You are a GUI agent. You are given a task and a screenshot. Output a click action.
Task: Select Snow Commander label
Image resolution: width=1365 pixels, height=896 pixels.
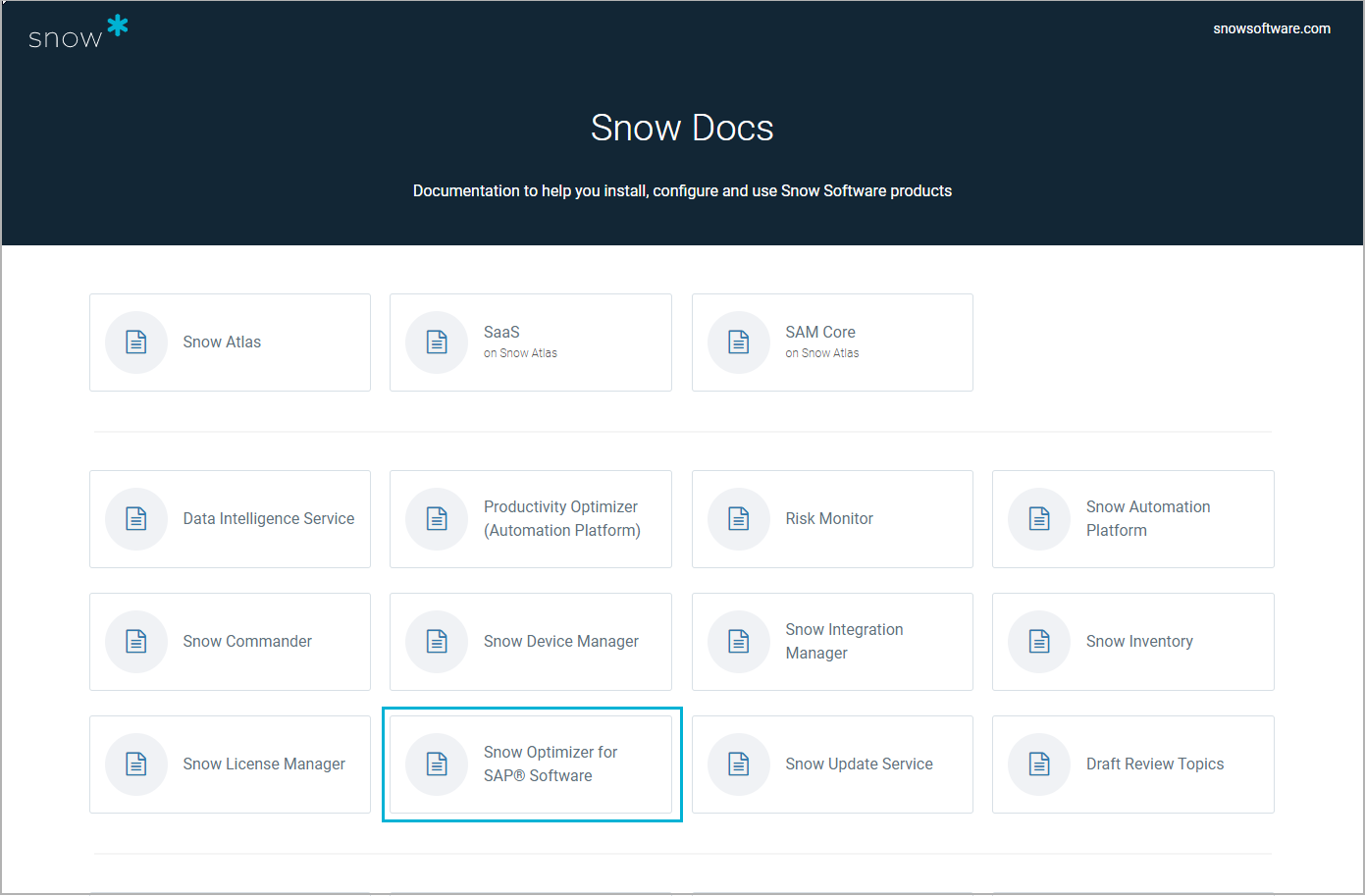(x=247, y=642)
